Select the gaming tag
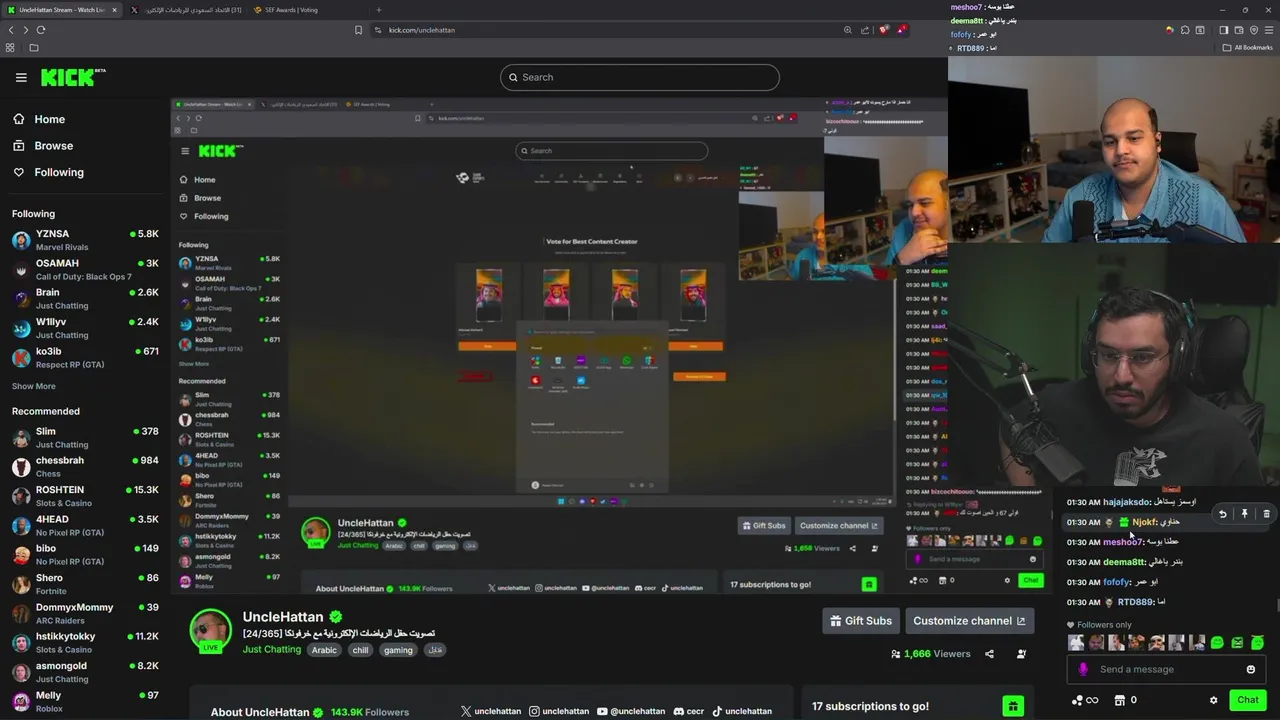1280x720 pixels. 398,650
